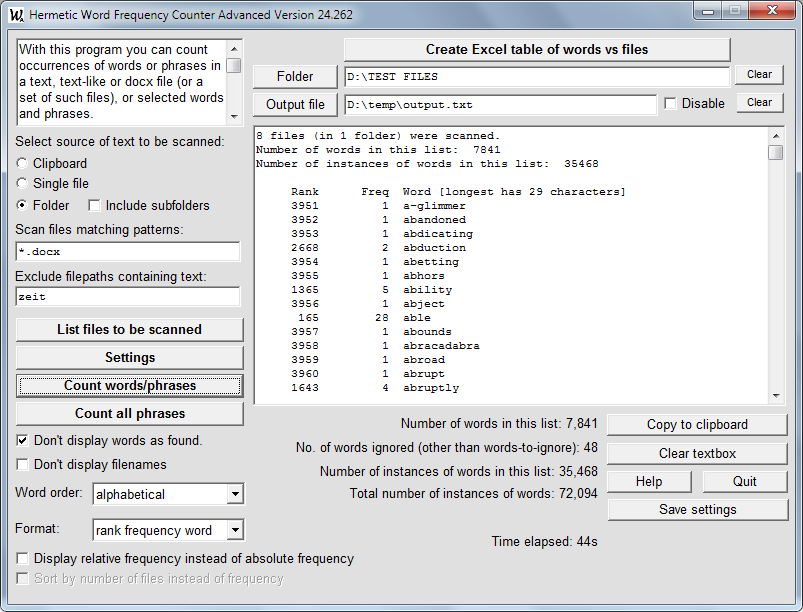Click Count all phrases button
Viewport: 803px width, 612px height.
(130, 414)
